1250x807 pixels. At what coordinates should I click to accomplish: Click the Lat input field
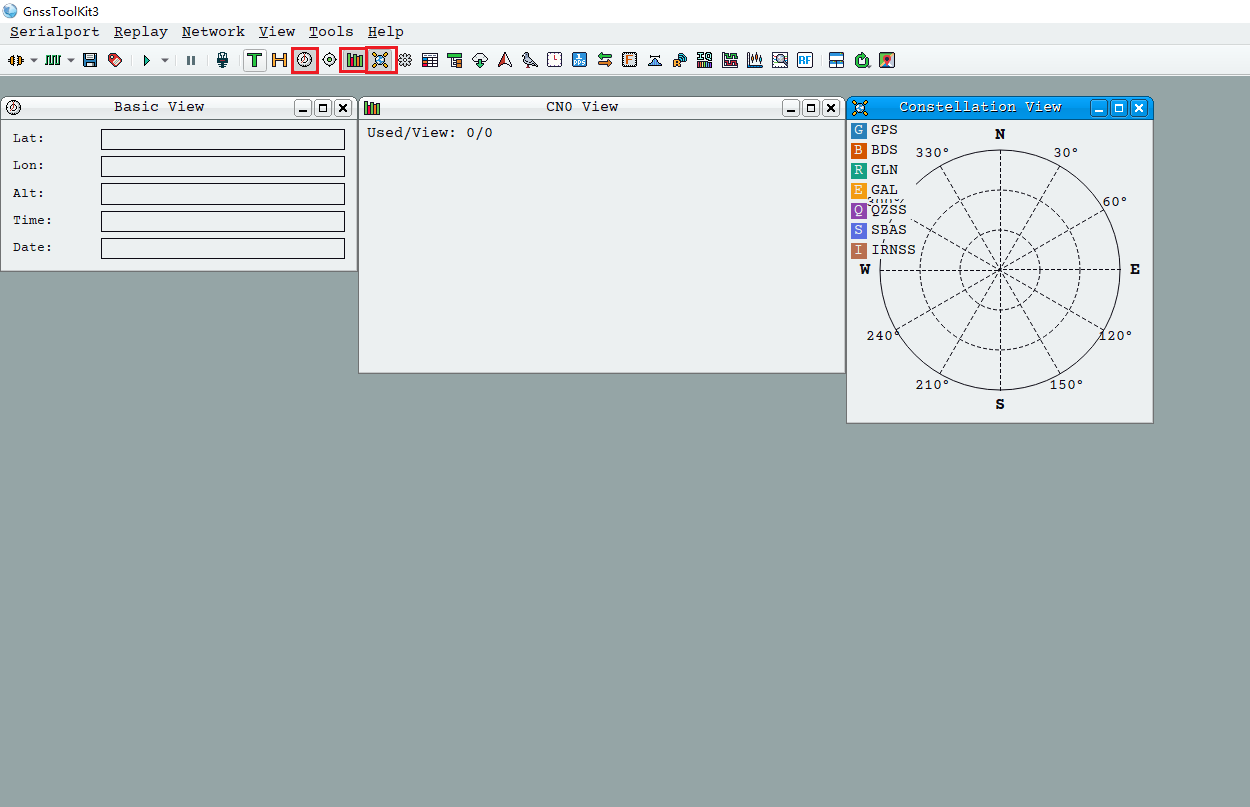[223, 139]
